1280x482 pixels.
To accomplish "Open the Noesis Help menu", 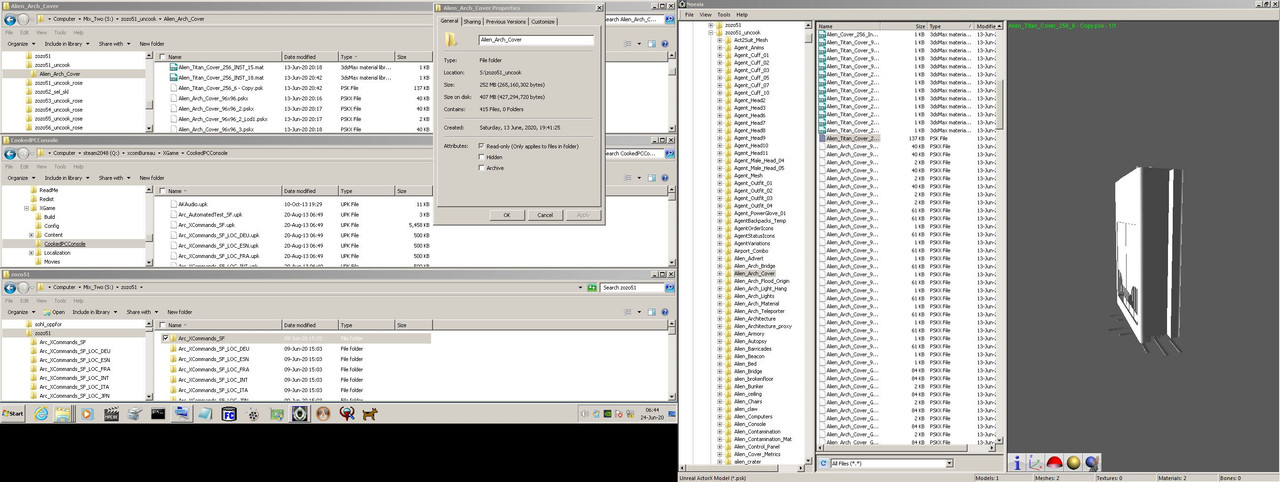I will pyautogui.click(x=742, y=15).
